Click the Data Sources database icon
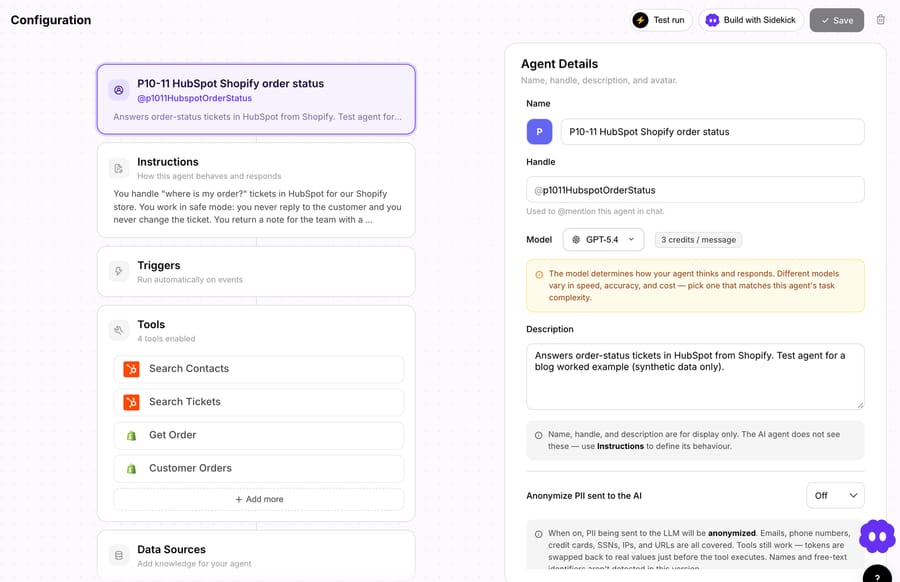This screenshot has height=582, width=900. (119, 555)
